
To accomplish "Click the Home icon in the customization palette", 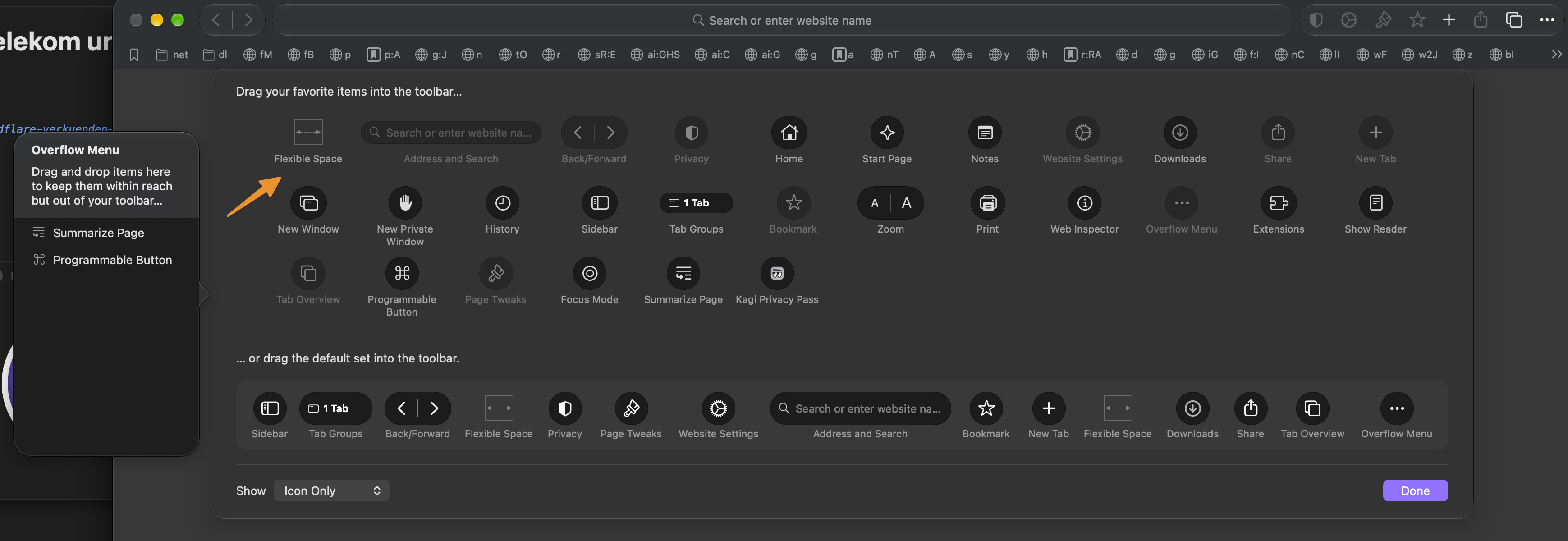I will [x=789, y=133].
